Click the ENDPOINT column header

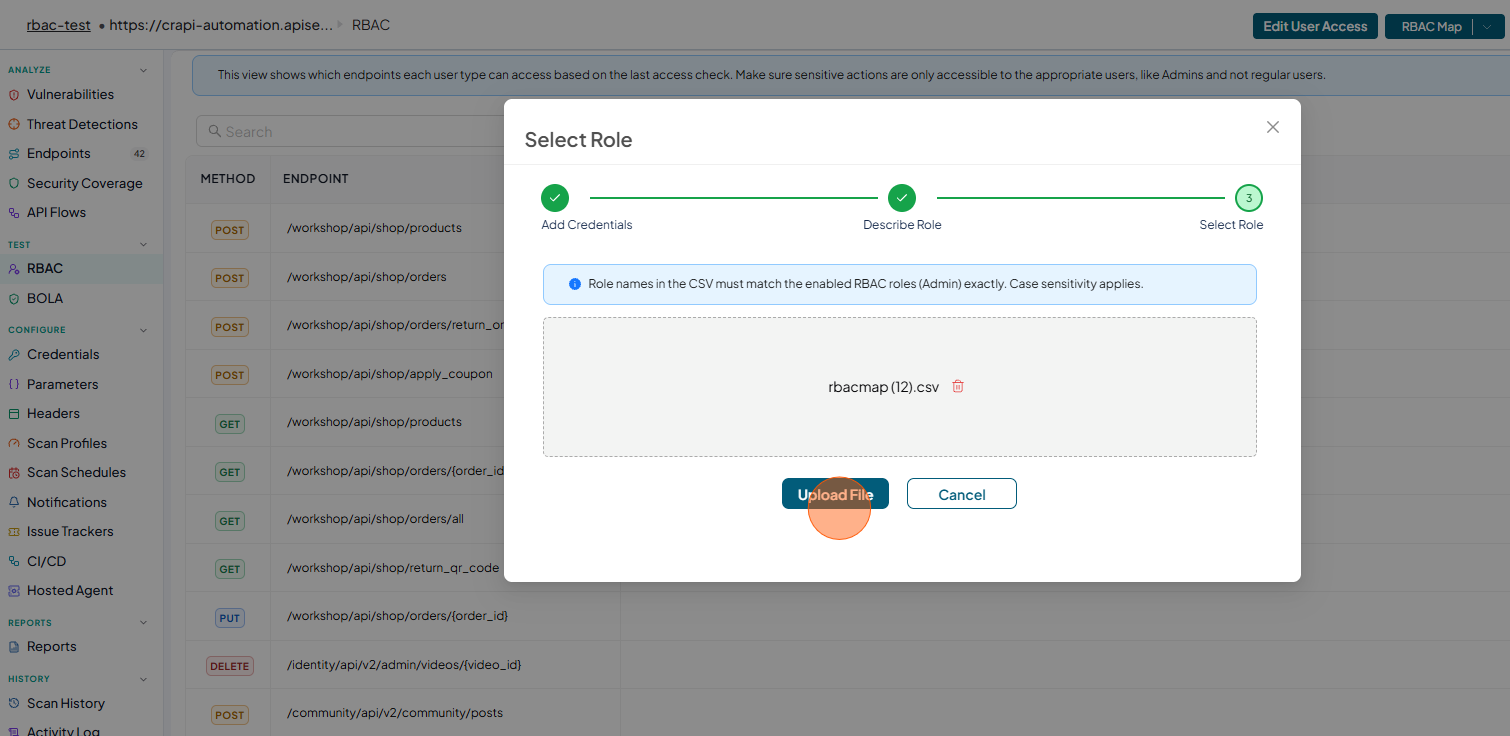click(316, 178)
